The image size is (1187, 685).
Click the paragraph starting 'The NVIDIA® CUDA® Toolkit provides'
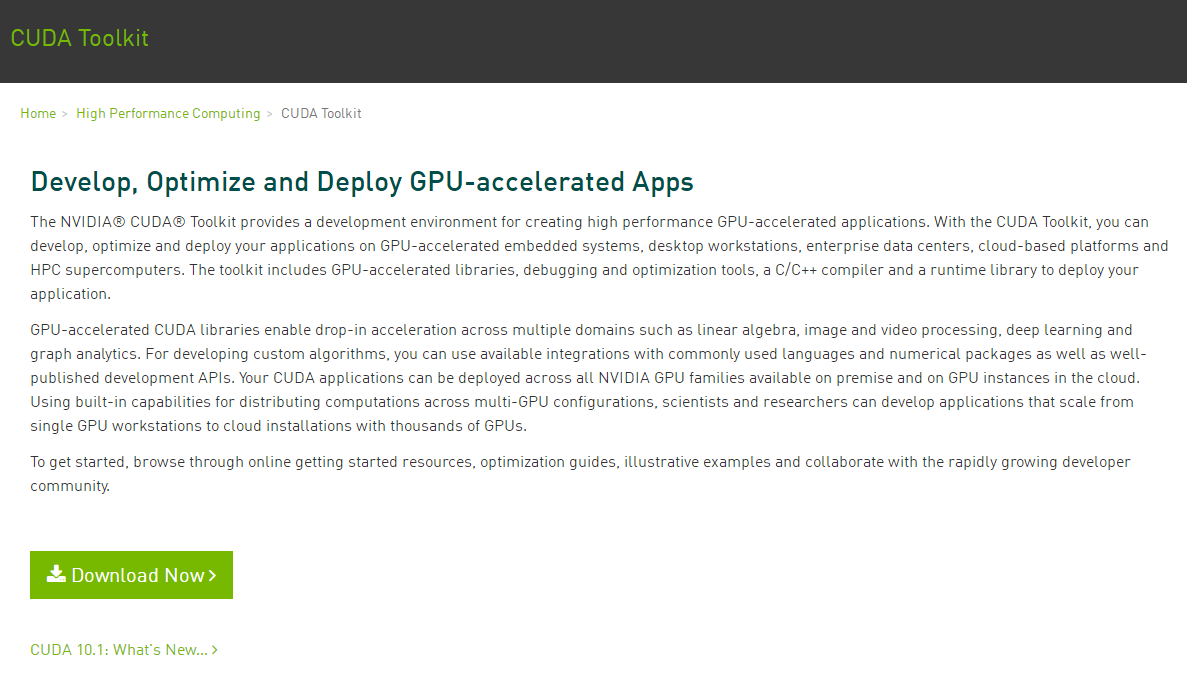pyautogui.click(x=600, y=258)
